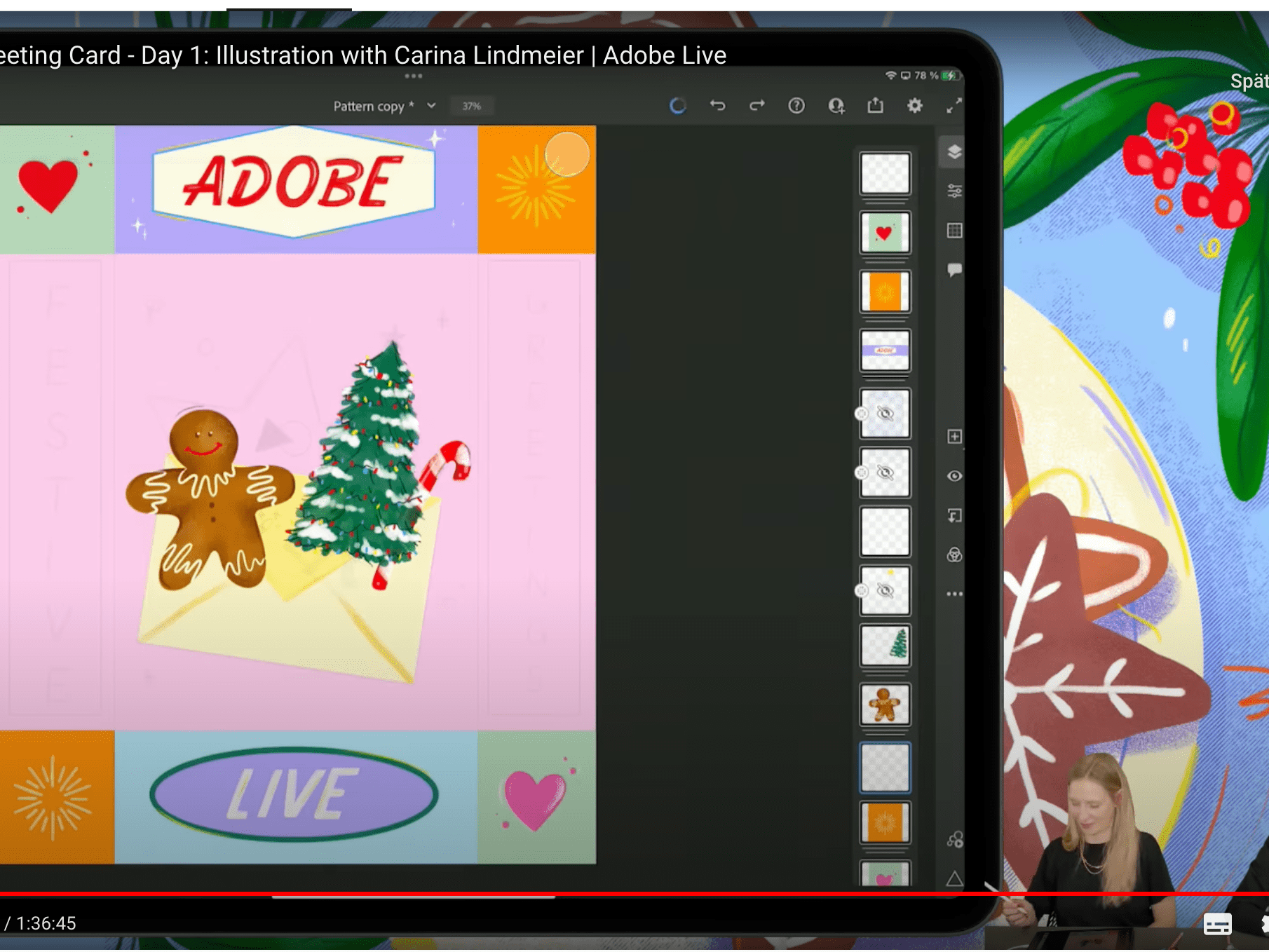Click the clipping mask arrow icon
The width and height of the screenshot is (1269, 952).
click(954, 515)
